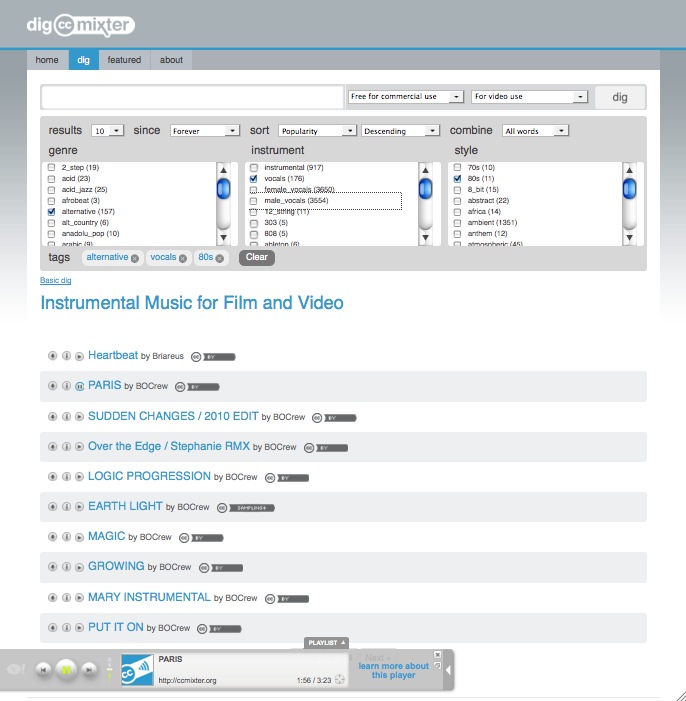Click download icon for LOGIC PROGRESSION

point(52,477)
